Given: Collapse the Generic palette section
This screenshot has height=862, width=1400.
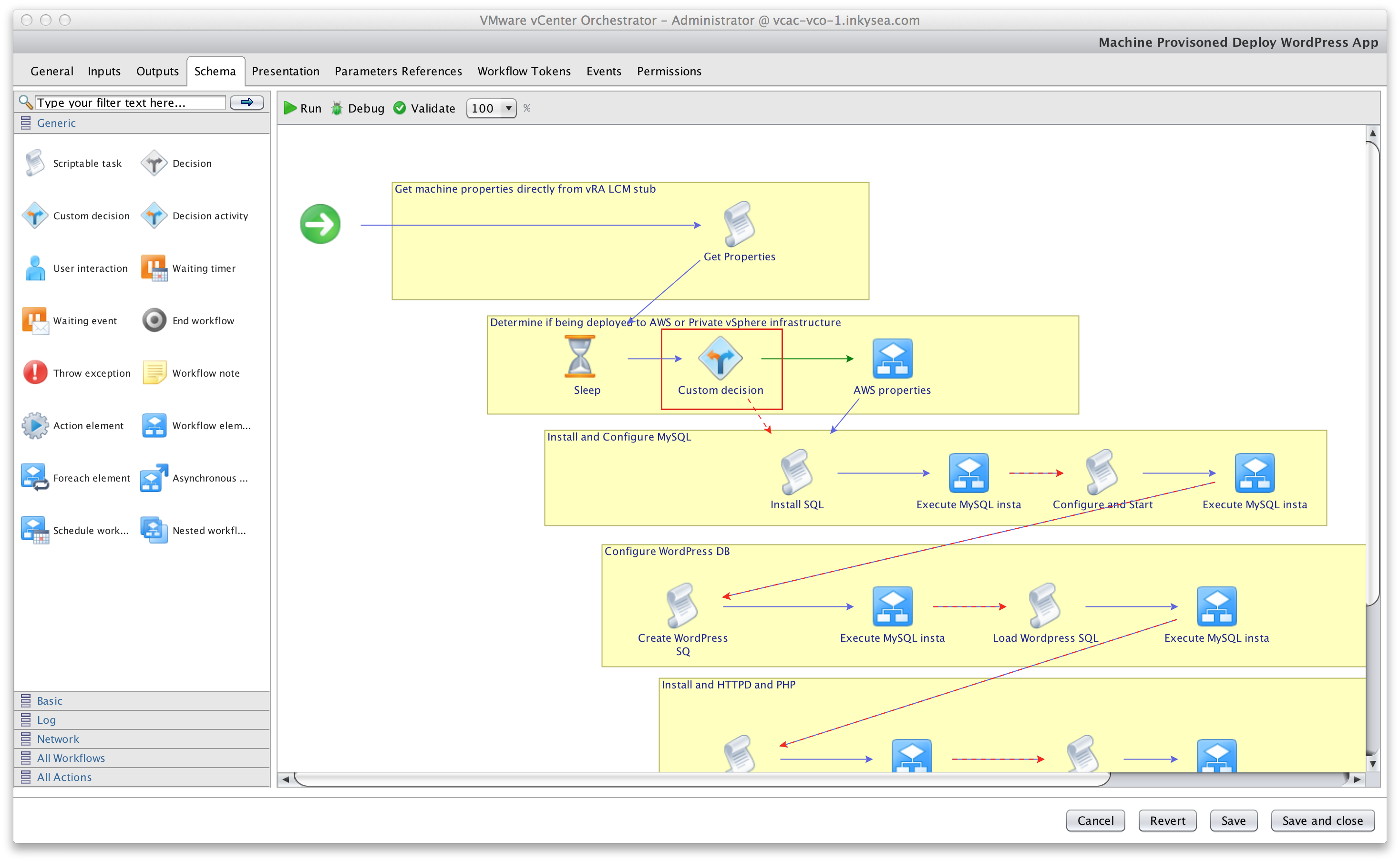Looking at the screenshot, I should coord(56,123).
